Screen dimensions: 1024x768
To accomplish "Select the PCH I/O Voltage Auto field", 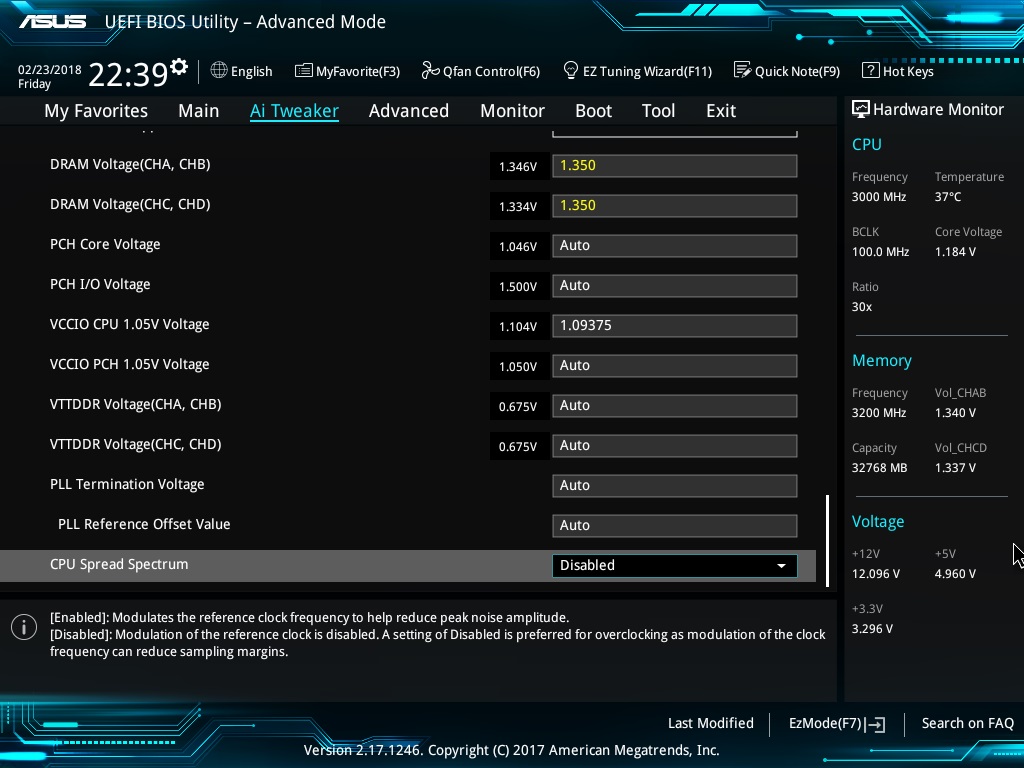I will point(675,285).
